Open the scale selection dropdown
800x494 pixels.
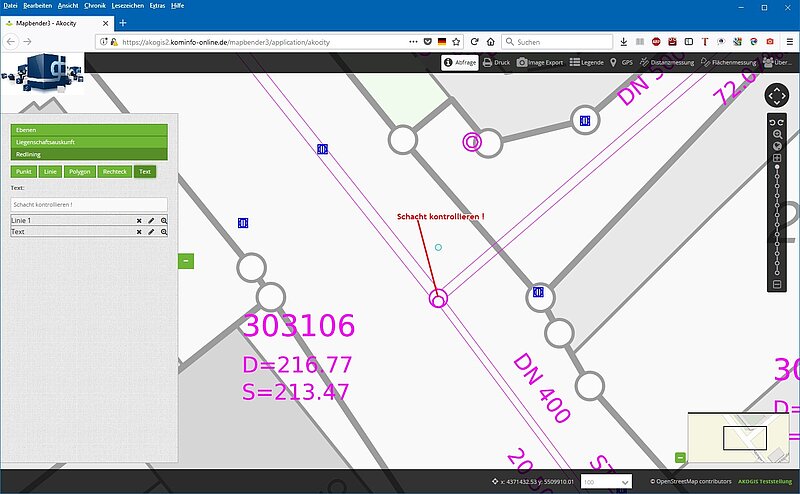[606, 482]
